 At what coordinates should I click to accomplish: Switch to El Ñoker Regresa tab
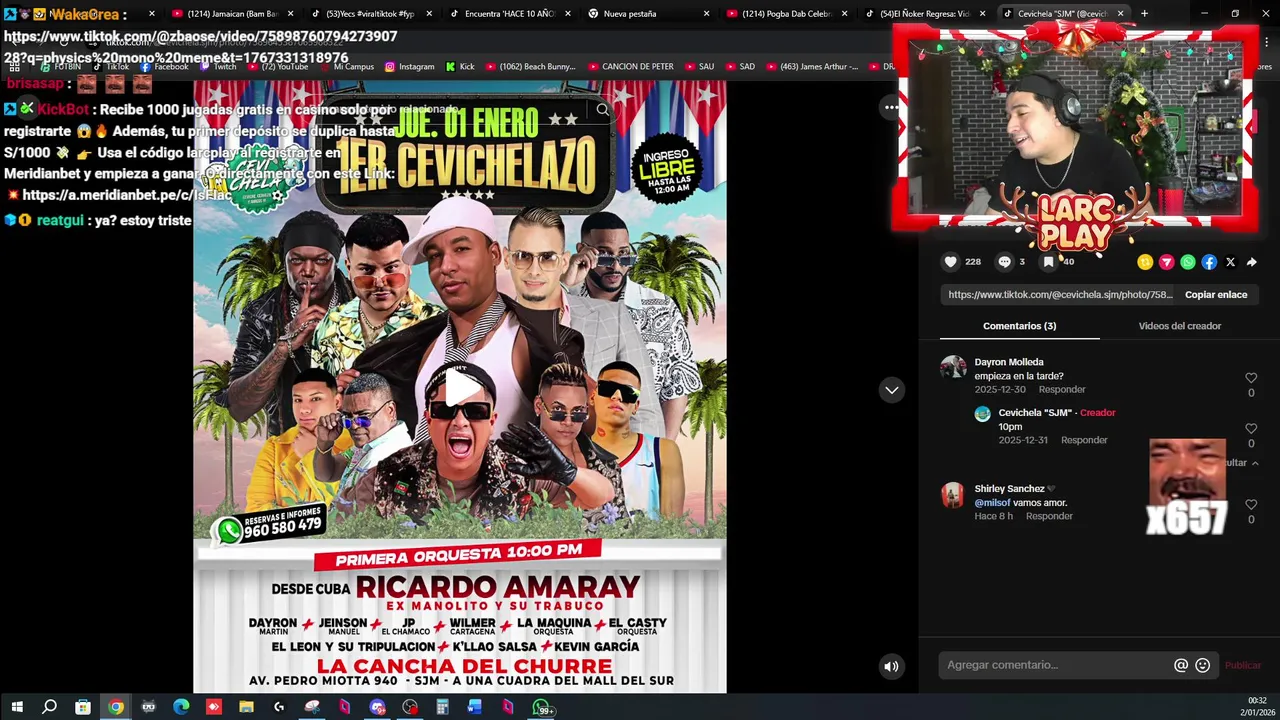pos(924,14)
